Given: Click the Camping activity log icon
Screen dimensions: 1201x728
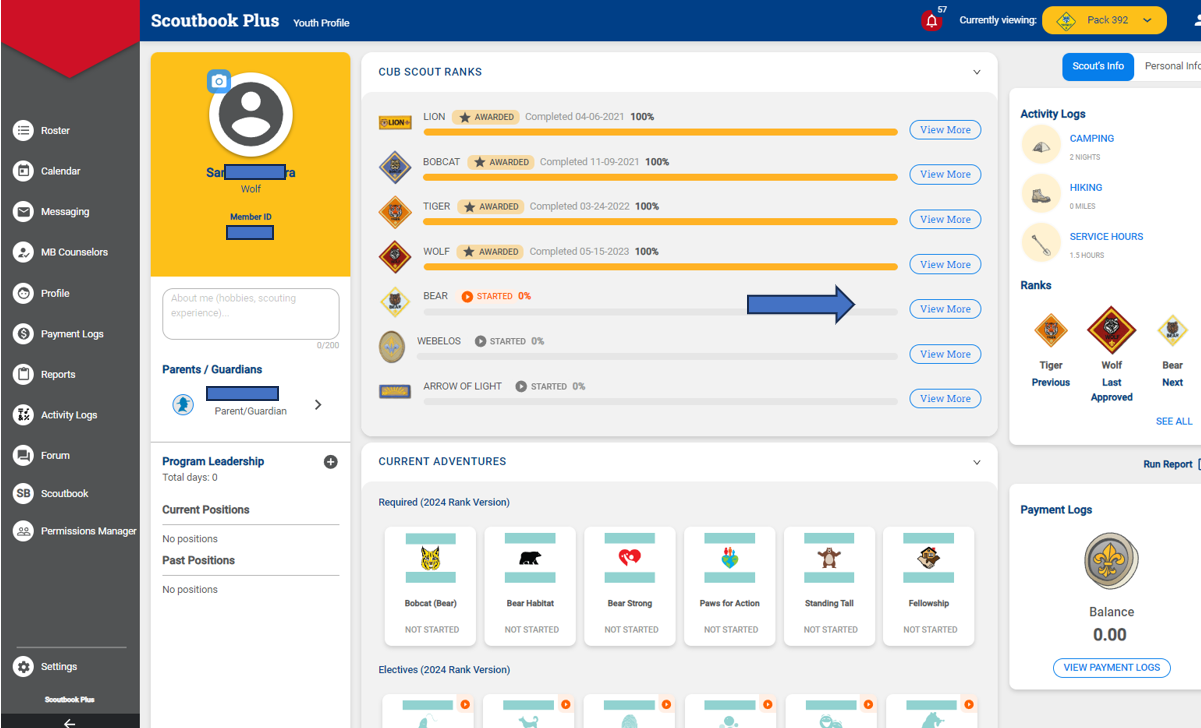Looking at the screenshot, I should pos(1041,145).
